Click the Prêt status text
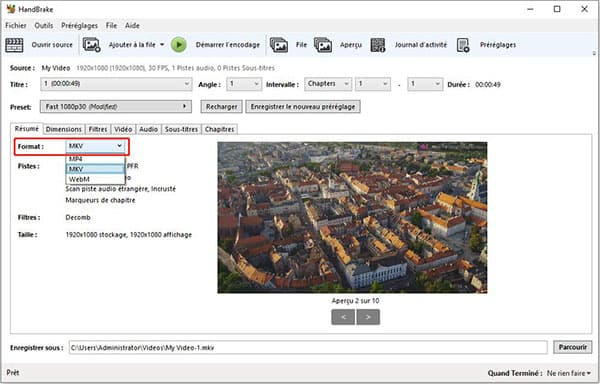This screenshot has width=600, height=384. (13, 373)
